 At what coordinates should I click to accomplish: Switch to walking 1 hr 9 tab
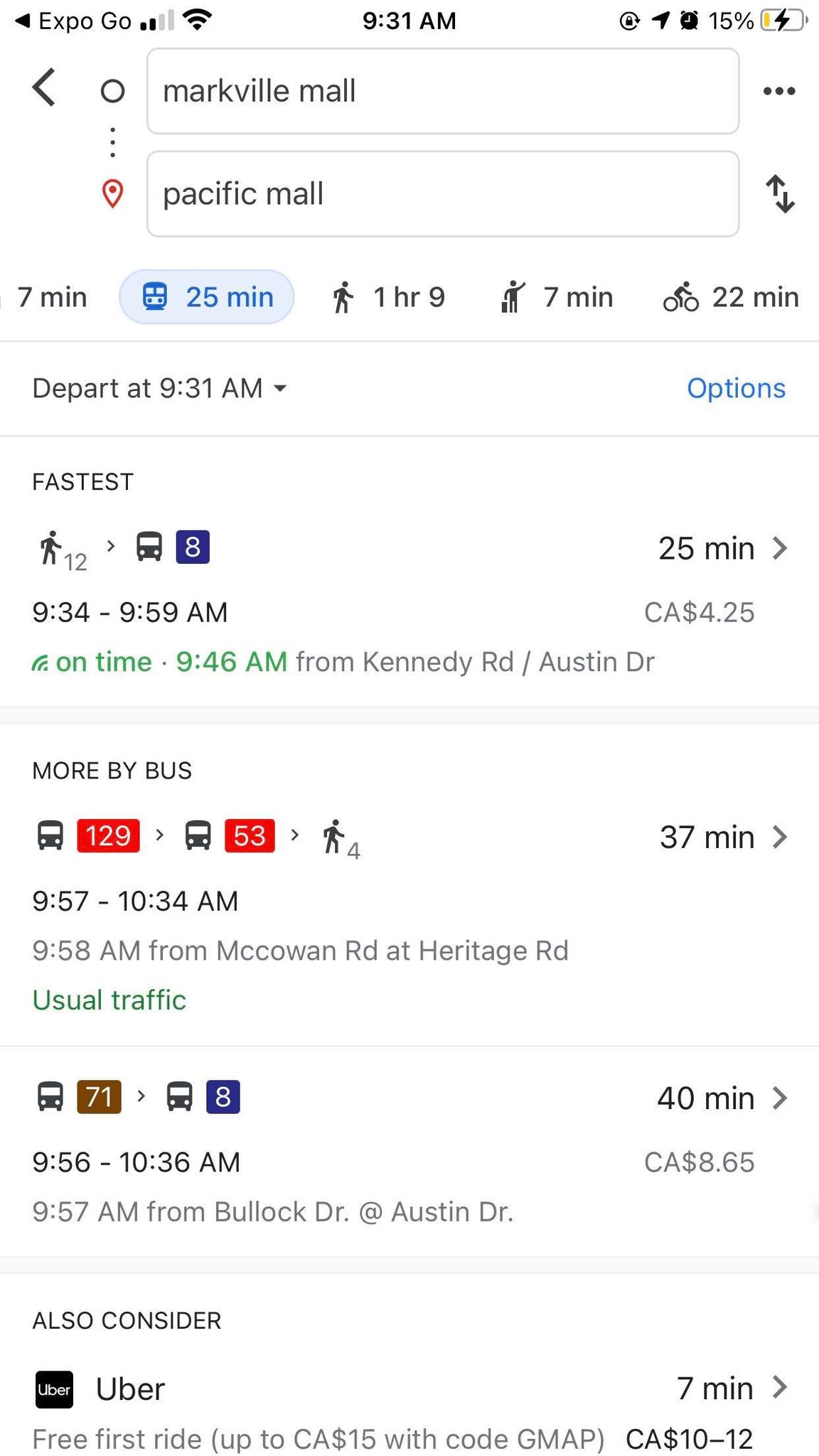pyautogui.click(x=388, y=297)
